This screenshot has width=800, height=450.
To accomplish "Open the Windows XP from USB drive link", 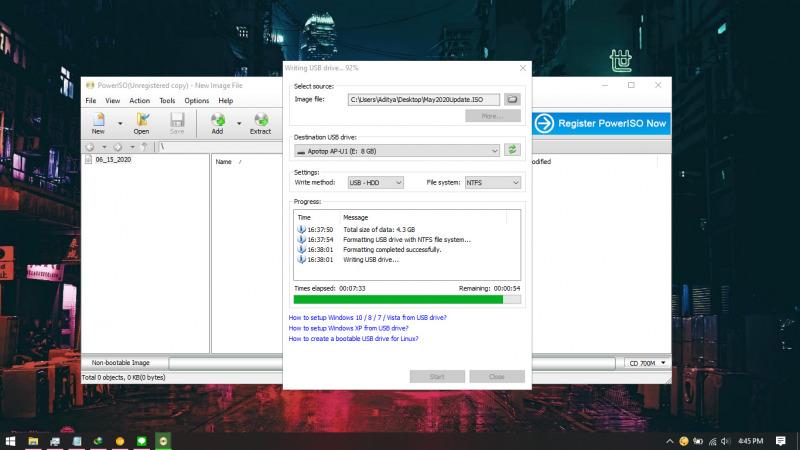I will 348,328.
